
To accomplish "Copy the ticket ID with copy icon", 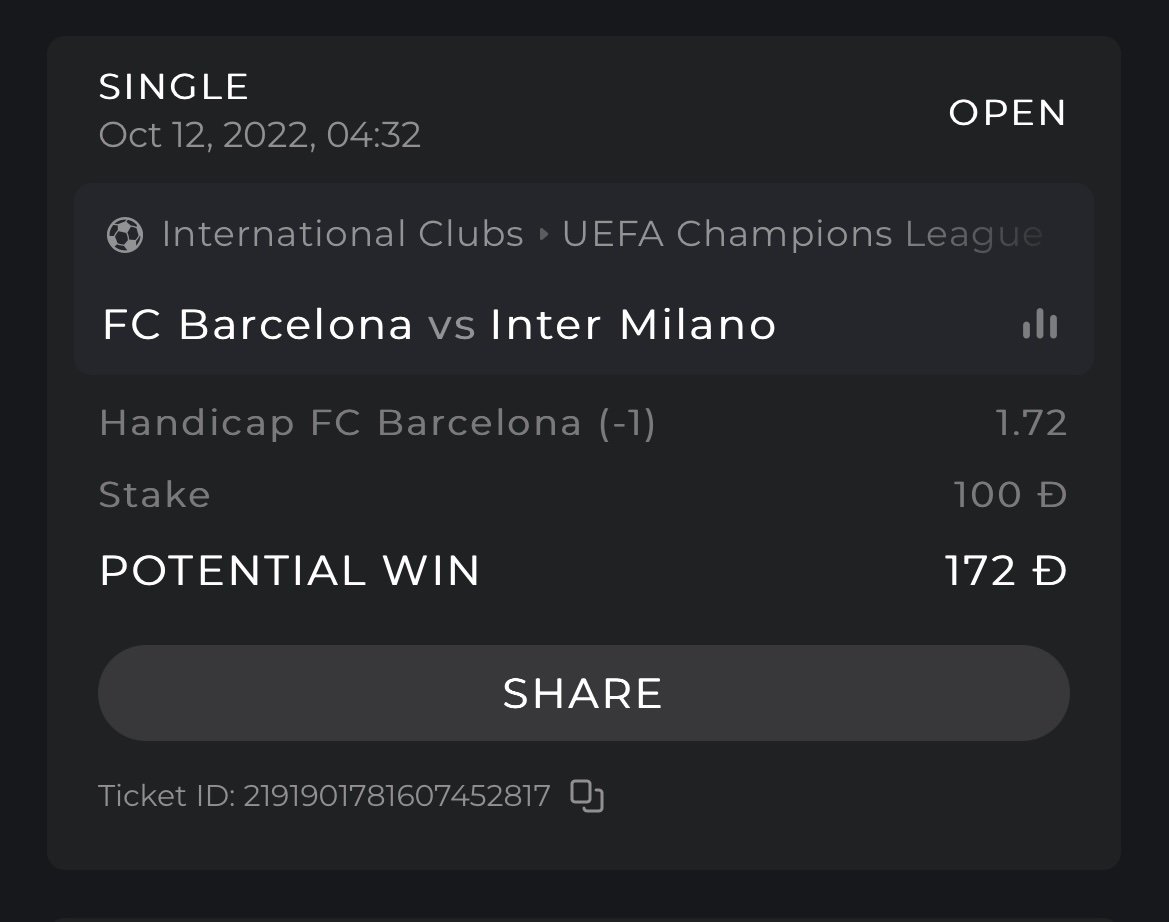I will 587,796.
